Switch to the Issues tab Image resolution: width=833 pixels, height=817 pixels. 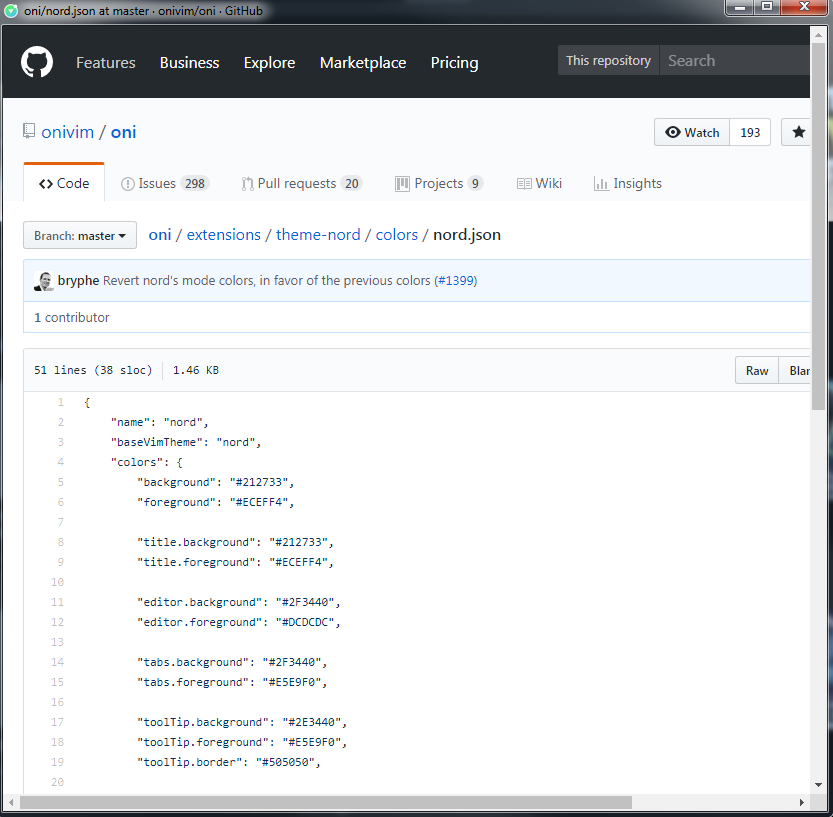coord(156,183)
